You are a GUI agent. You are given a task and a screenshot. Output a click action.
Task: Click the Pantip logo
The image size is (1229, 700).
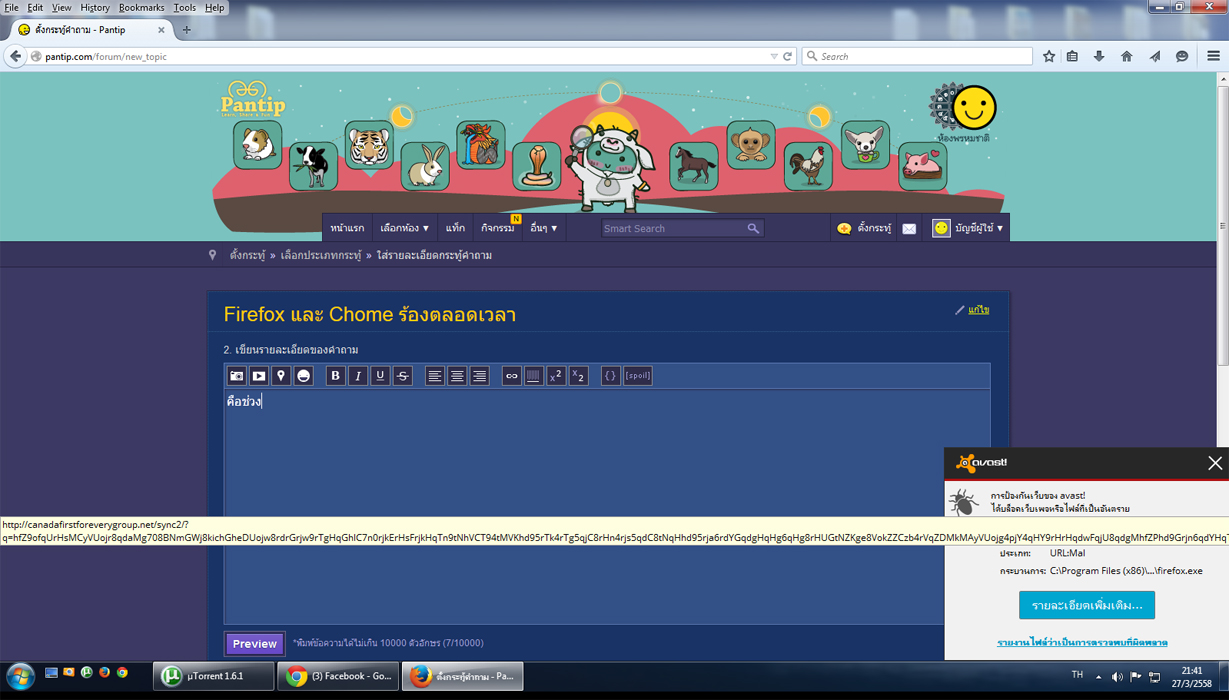(x=253, y=100)
